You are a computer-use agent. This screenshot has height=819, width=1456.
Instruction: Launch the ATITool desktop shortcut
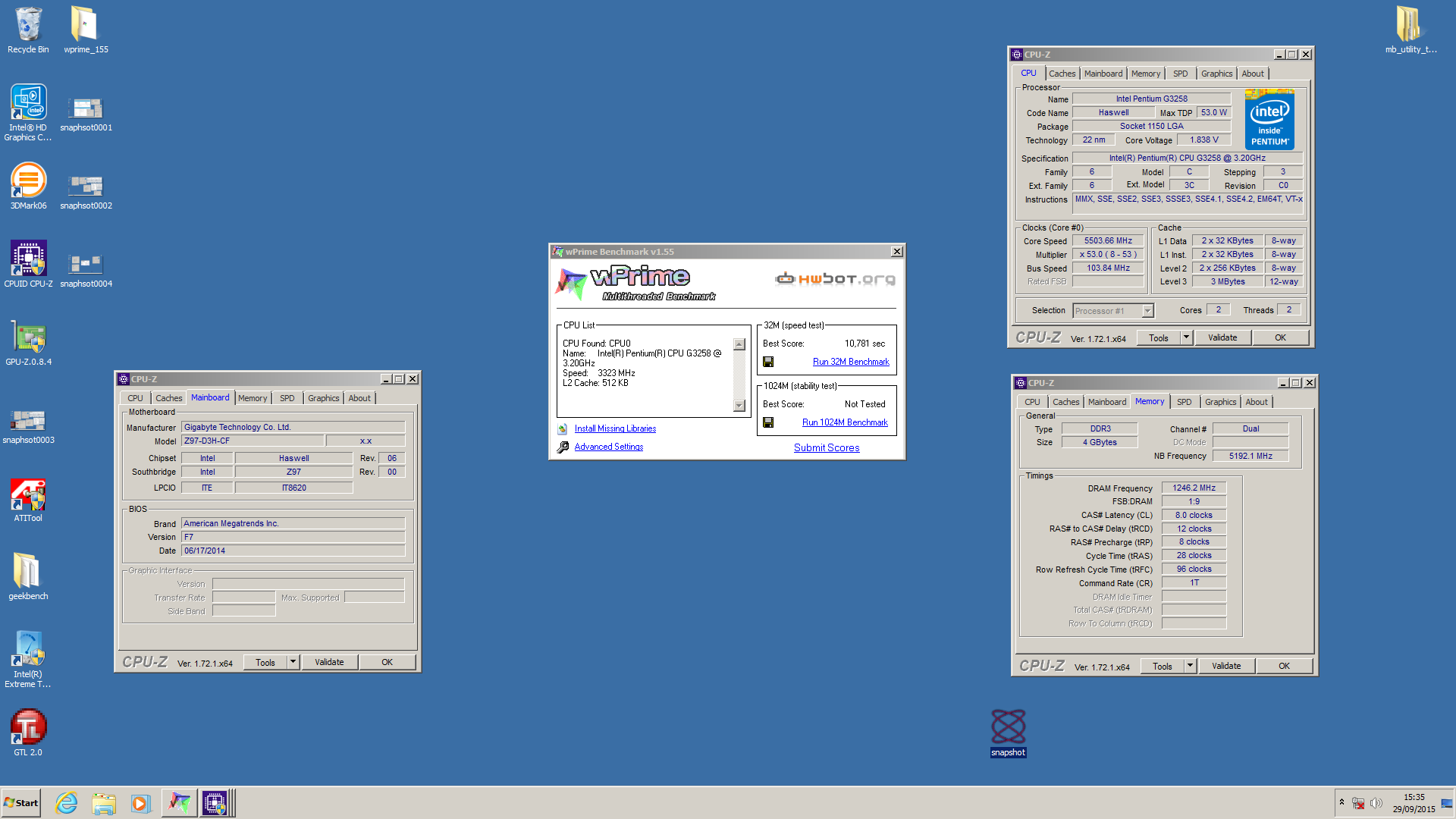click(28, 500)
